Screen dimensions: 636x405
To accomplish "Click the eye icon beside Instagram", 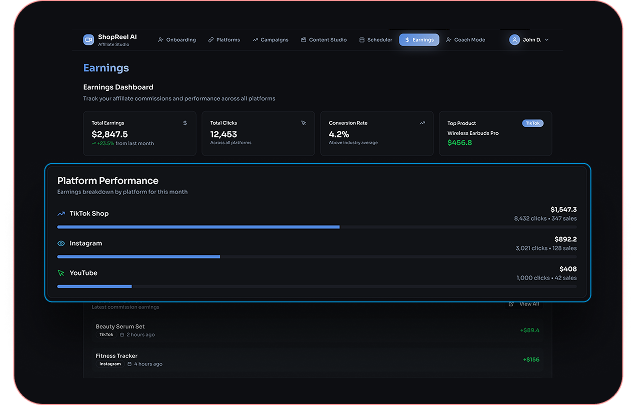I will tap(61, 243).
